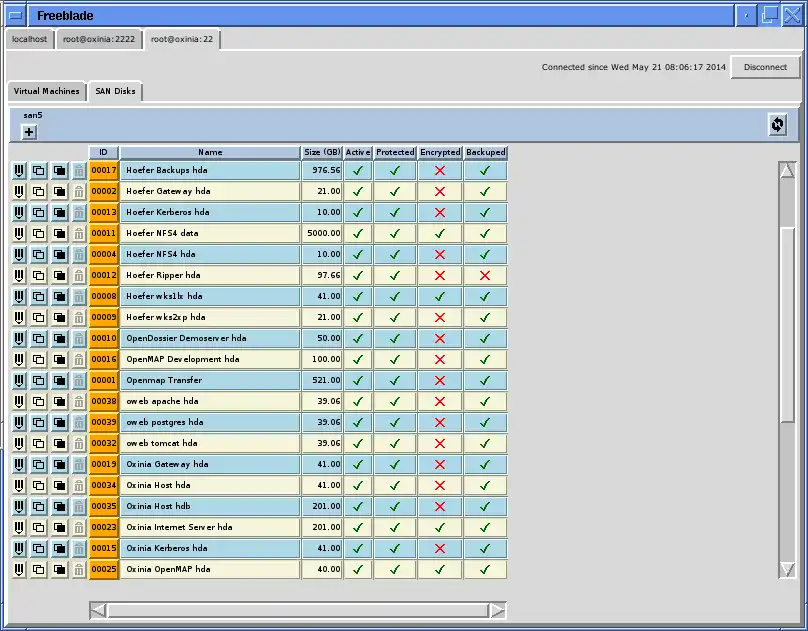This screenshot has width=808, height=631.
Task: Click the filled duplicate icon for Openmap Transfer
Action: point(59,381)
